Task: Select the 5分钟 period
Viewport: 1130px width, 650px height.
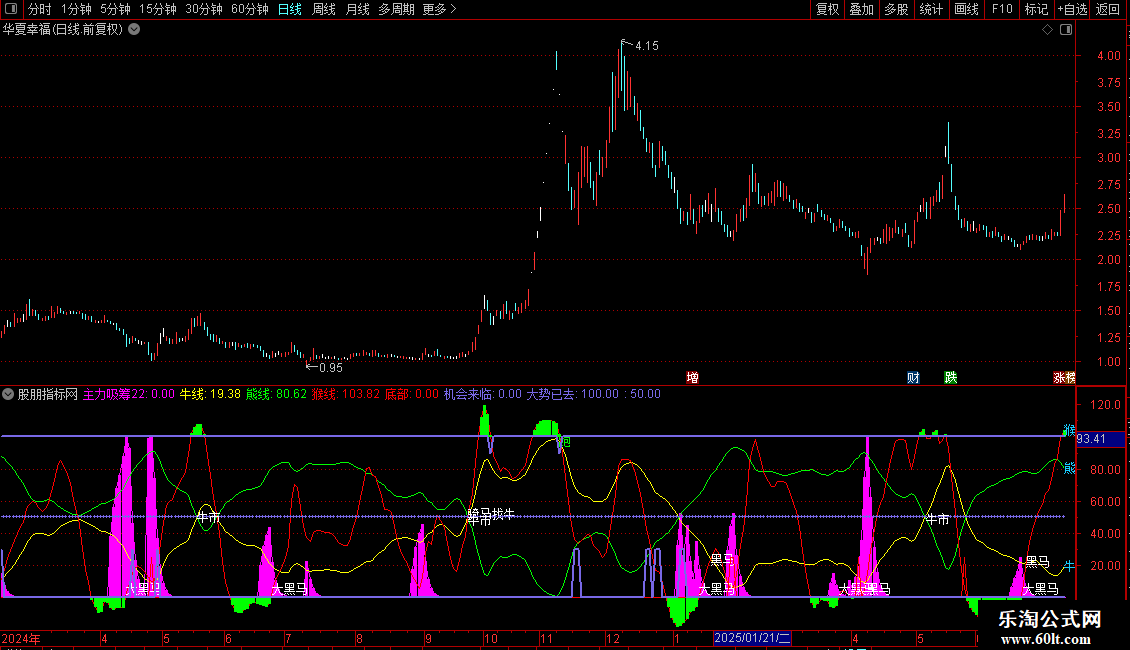Action: 115,9
